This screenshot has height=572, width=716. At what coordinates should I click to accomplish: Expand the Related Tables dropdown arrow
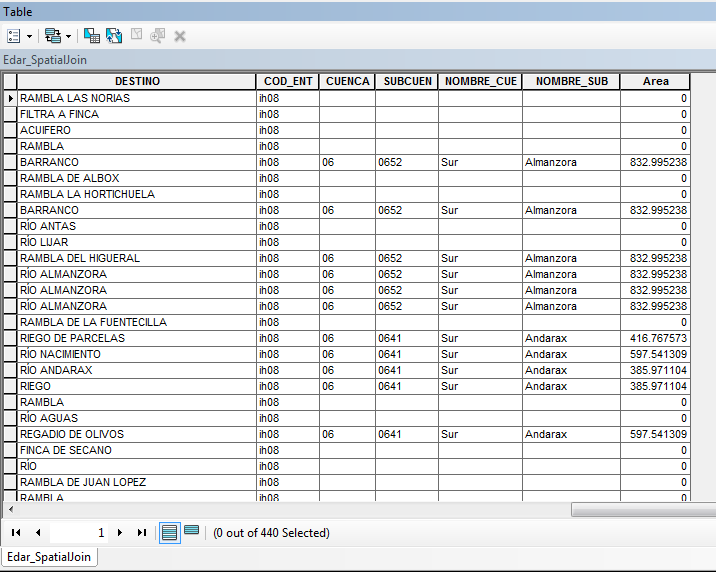(69, 36)
